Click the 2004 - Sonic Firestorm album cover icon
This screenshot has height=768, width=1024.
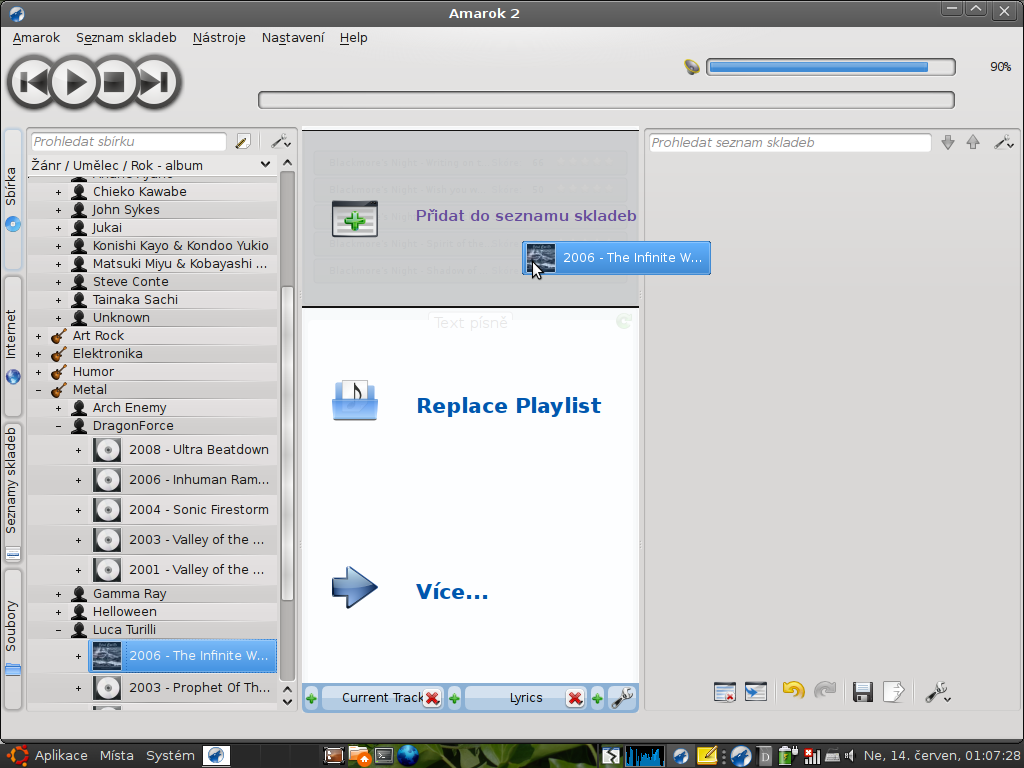(x=107, y=509)
